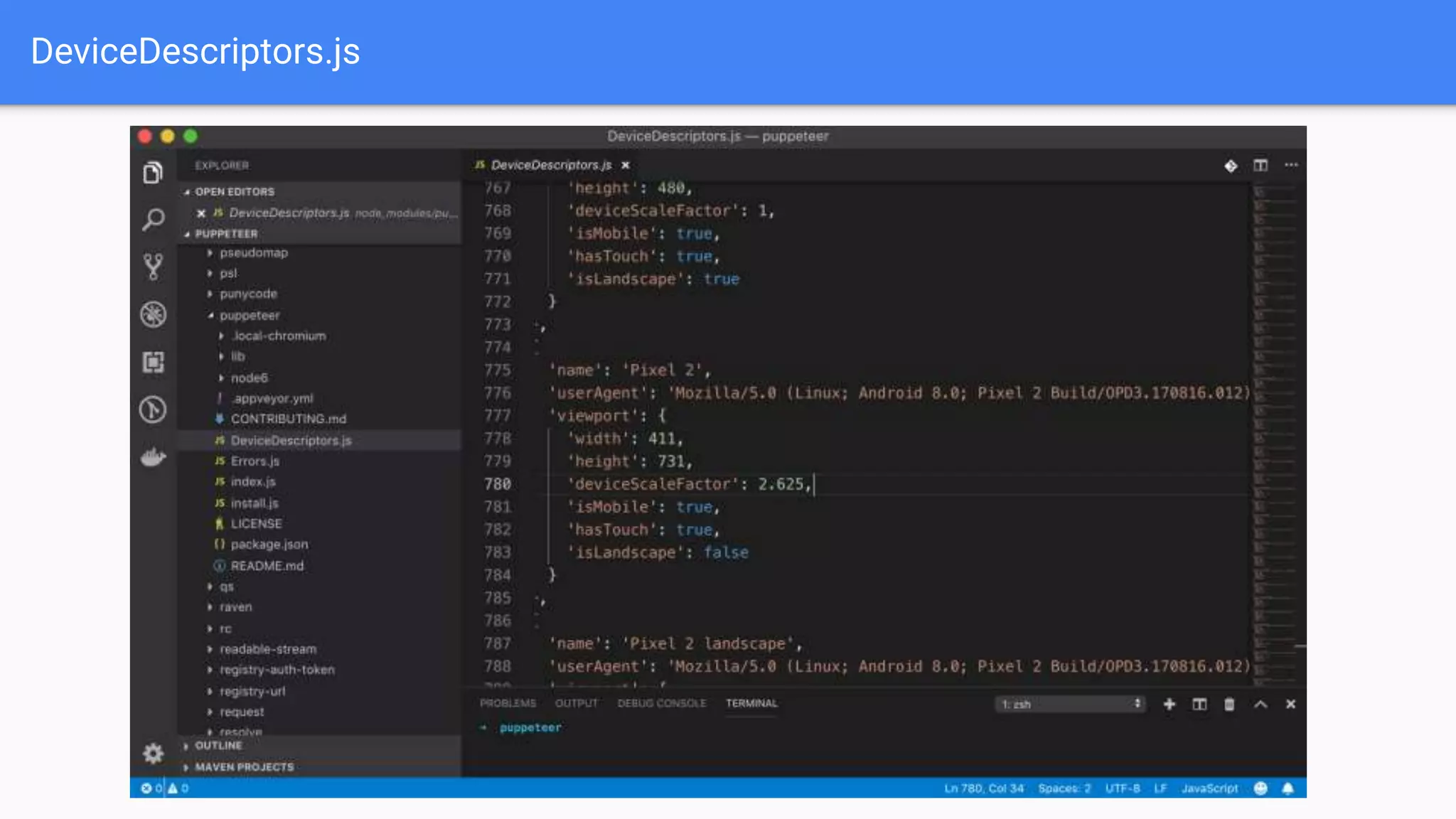This screenshot has width=1456, height=819.
Task: Show errors and warnings count in status bar
Action: 164,788
